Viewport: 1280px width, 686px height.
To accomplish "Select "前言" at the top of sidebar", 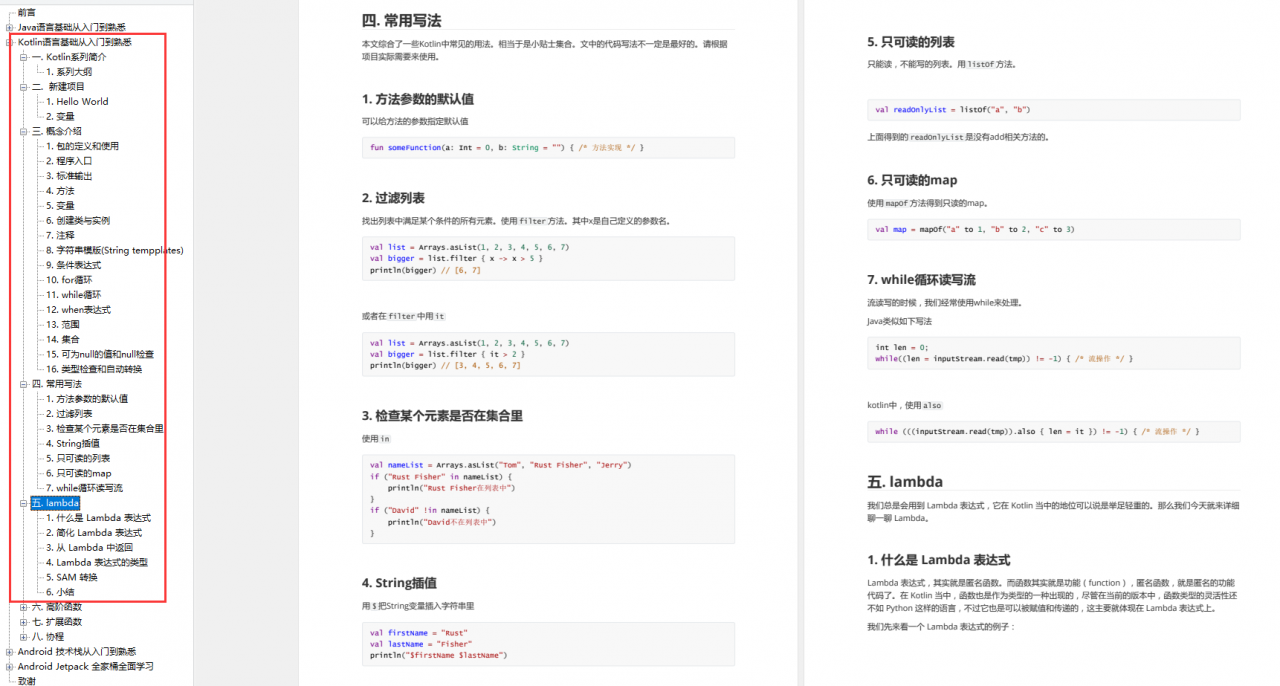I will (x=26, y=12).
